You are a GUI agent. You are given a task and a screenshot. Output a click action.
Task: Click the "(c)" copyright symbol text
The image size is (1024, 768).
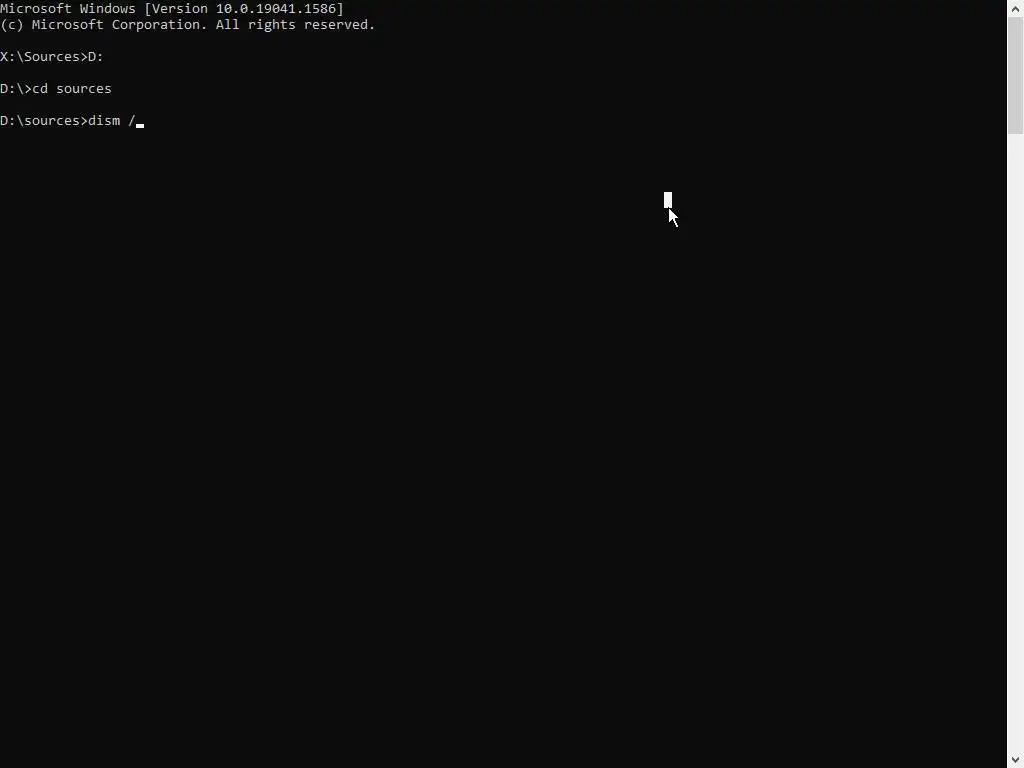[12, 25]
